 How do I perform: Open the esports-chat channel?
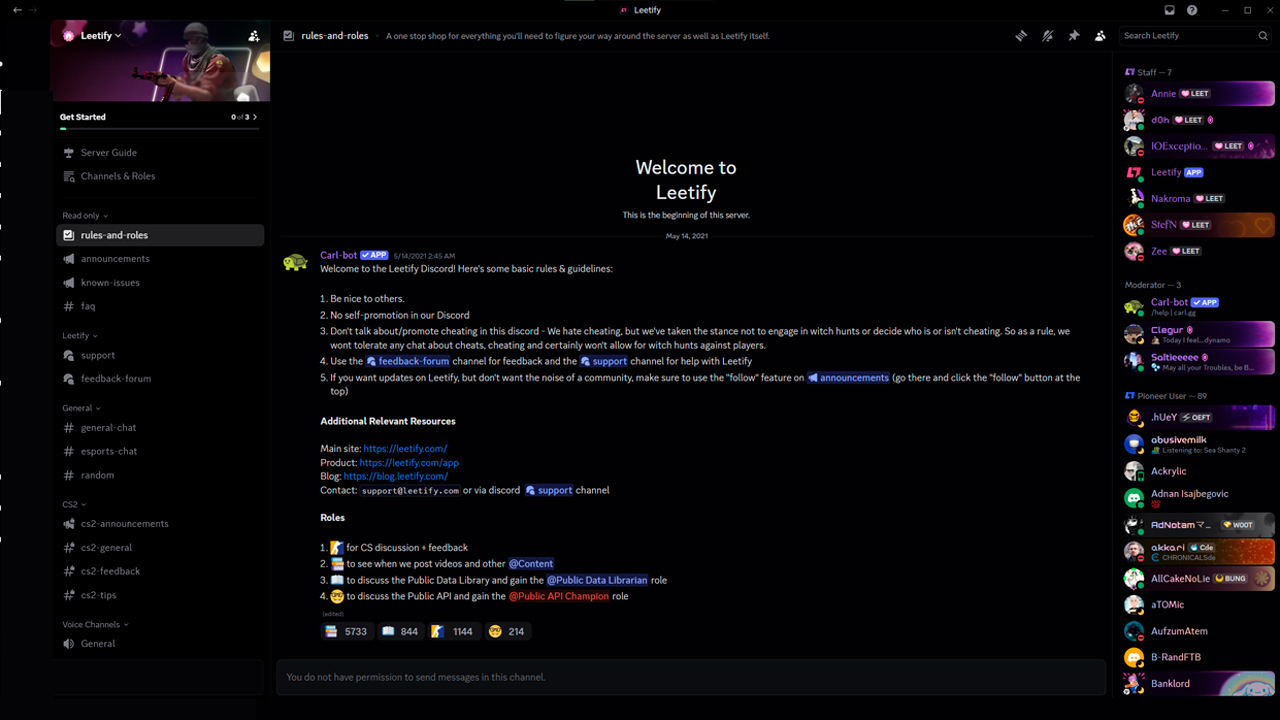click(160, 451)
